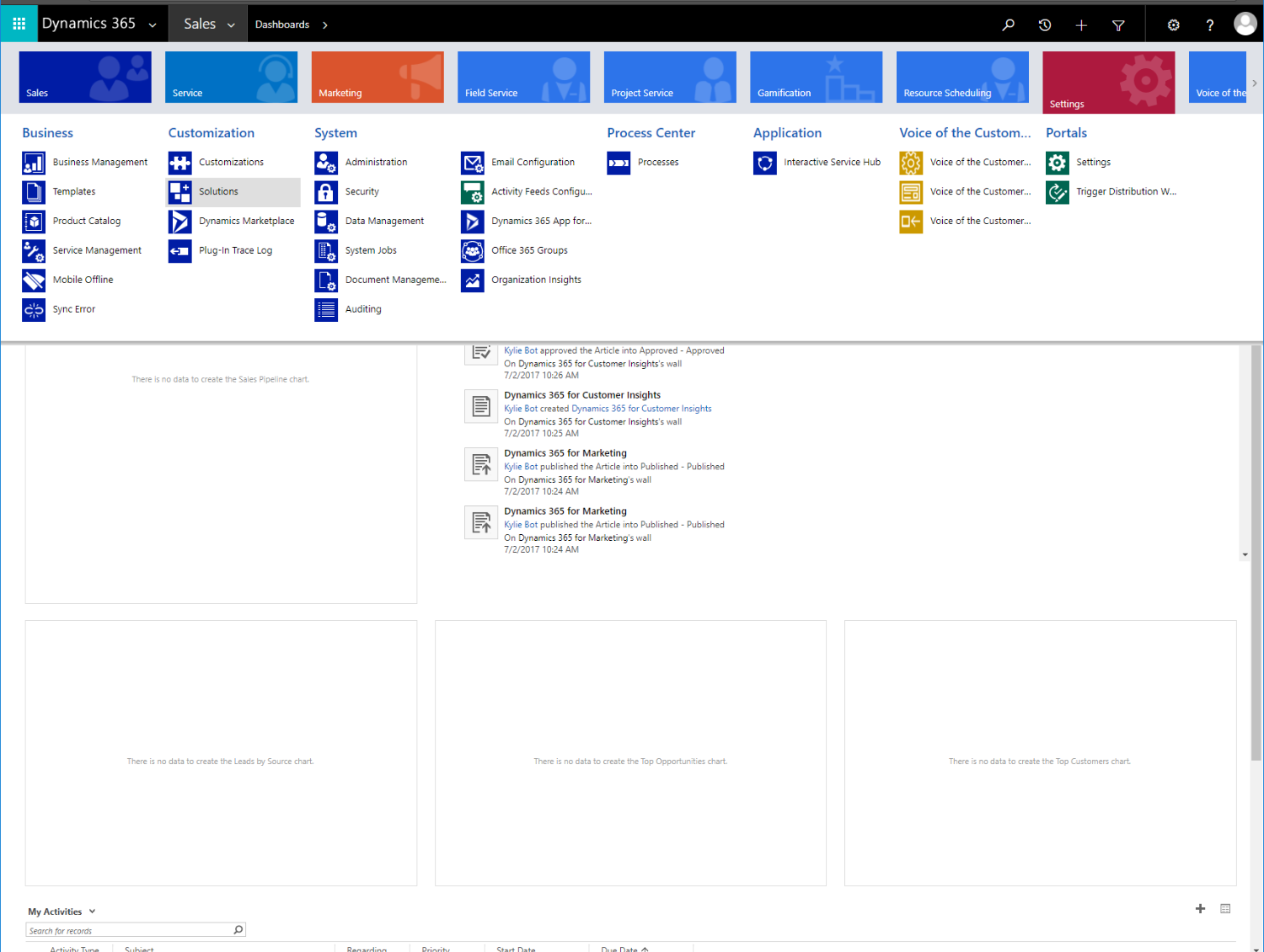Open Dynamics 365 App for link
1264x952 pixels.
click(542, 222)
